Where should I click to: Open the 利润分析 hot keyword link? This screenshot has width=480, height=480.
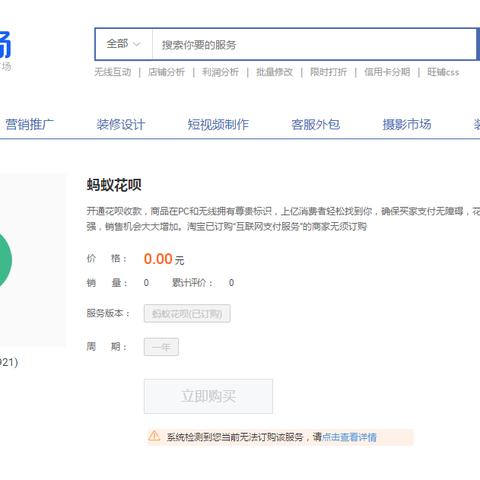220,72
